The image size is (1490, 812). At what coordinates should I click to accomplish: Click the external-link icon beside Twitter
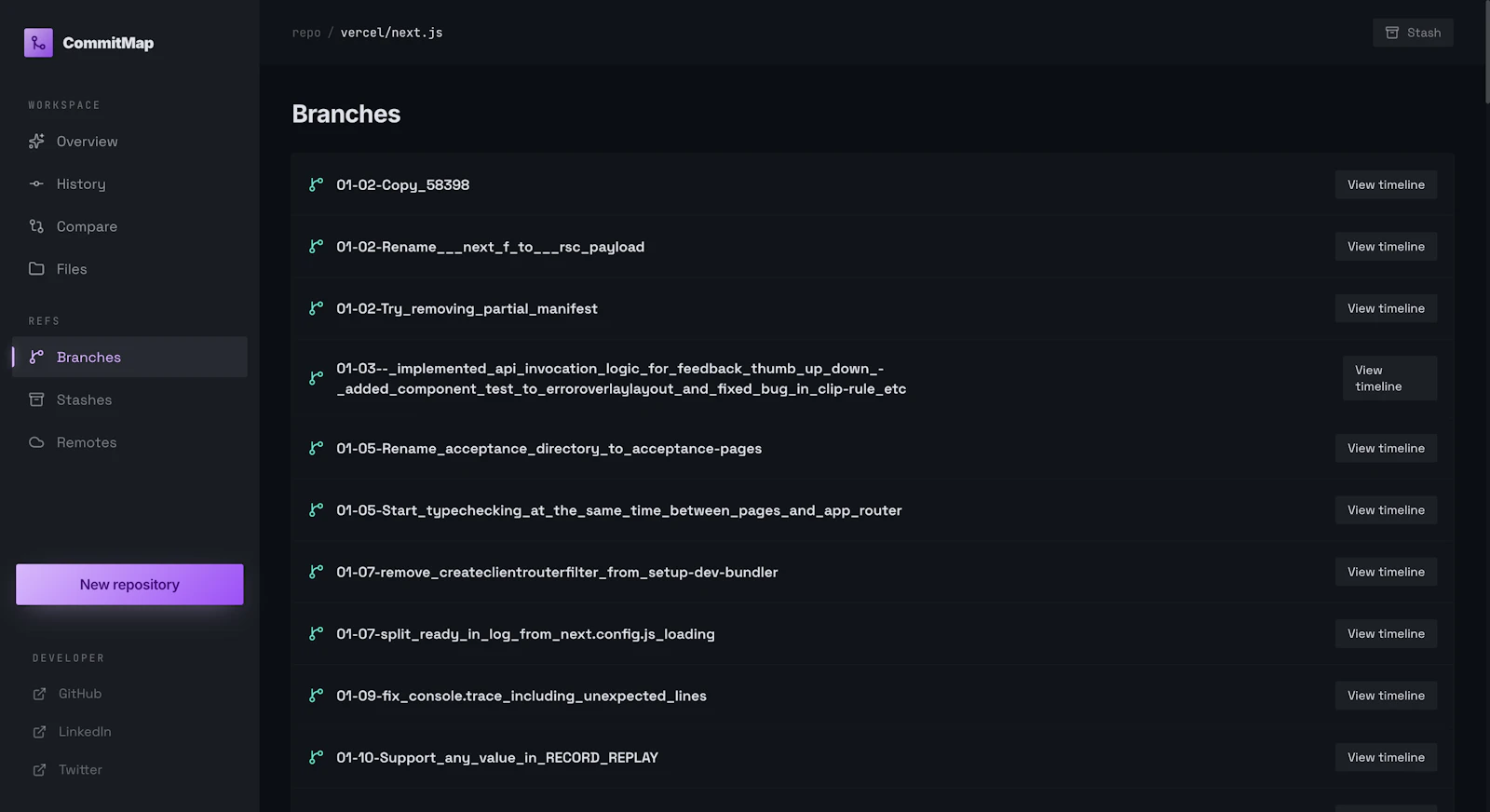(x=39, y=770)
